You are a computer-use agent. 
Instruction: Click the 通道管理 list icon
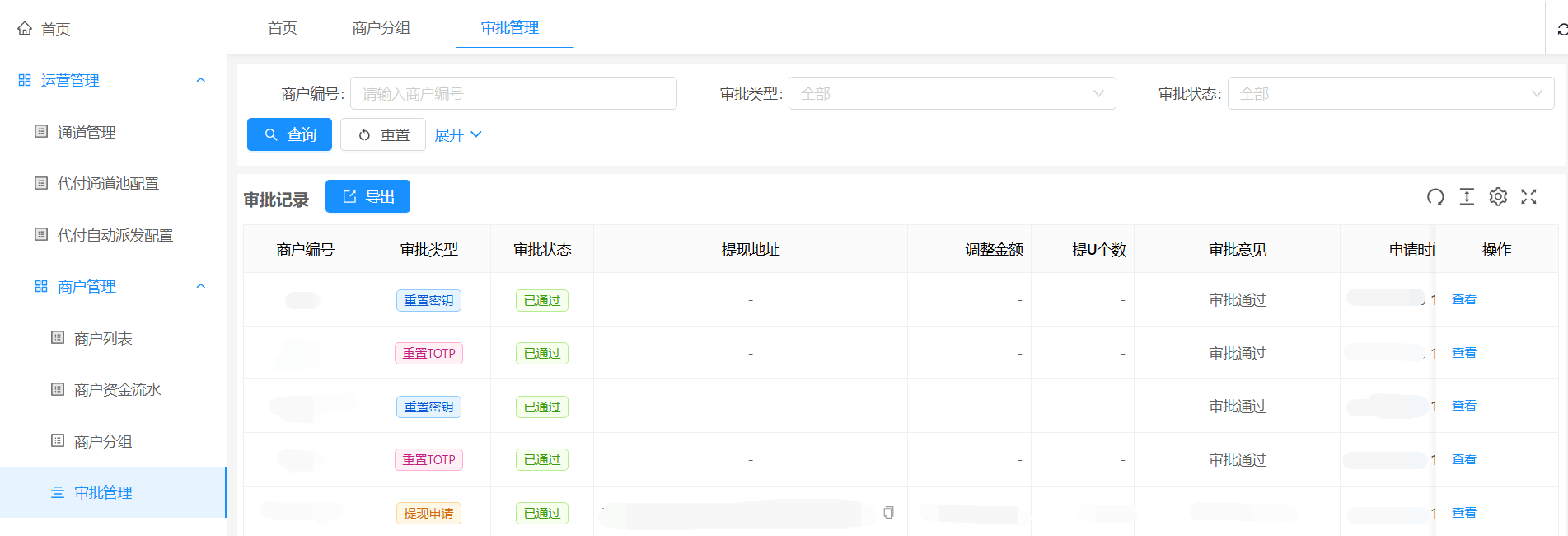(x=41, y=131)
